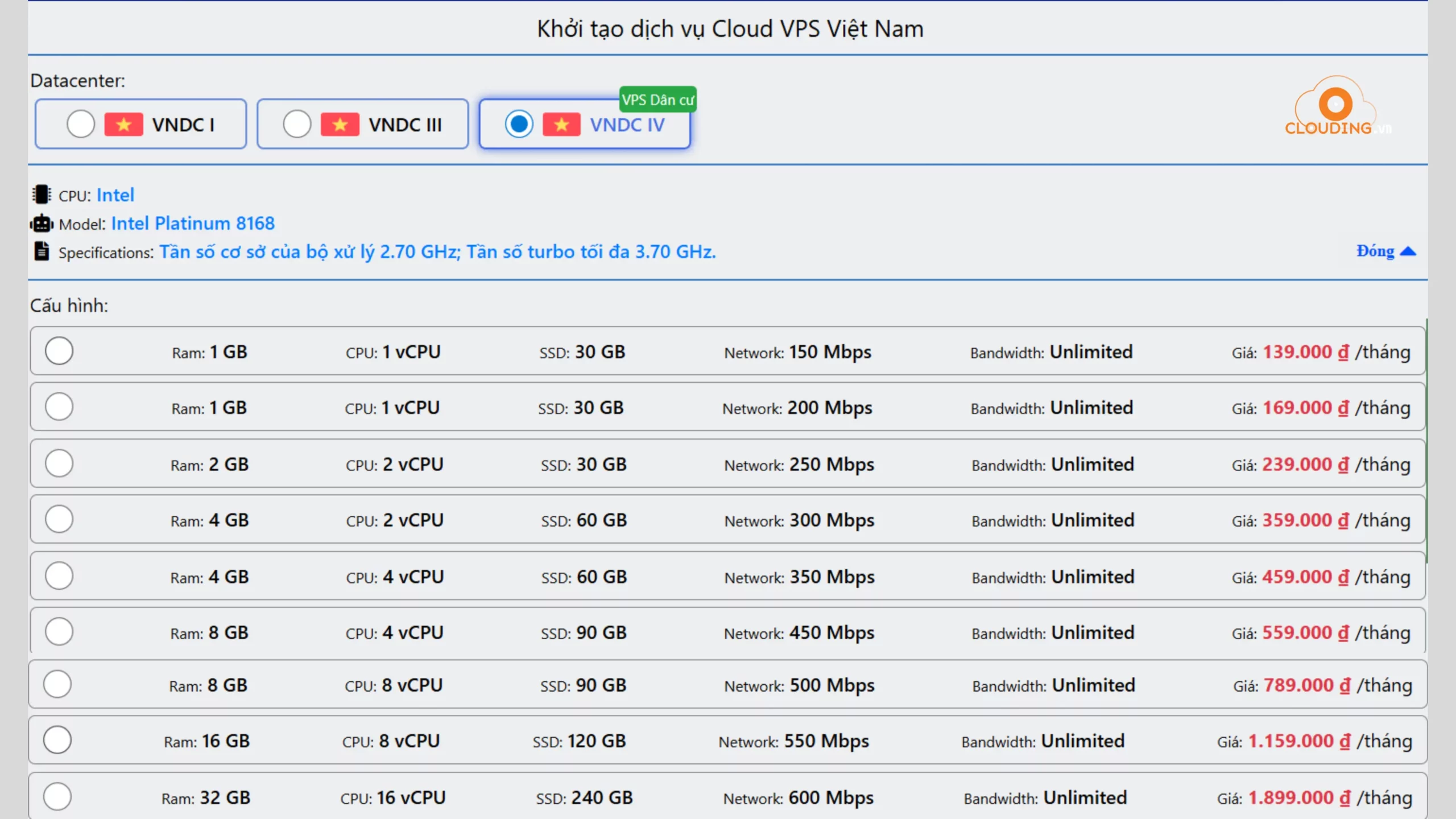1456x819 pixels.
Task: Click the green VPS Dân cư badge
Action: [x=657, y=99]
